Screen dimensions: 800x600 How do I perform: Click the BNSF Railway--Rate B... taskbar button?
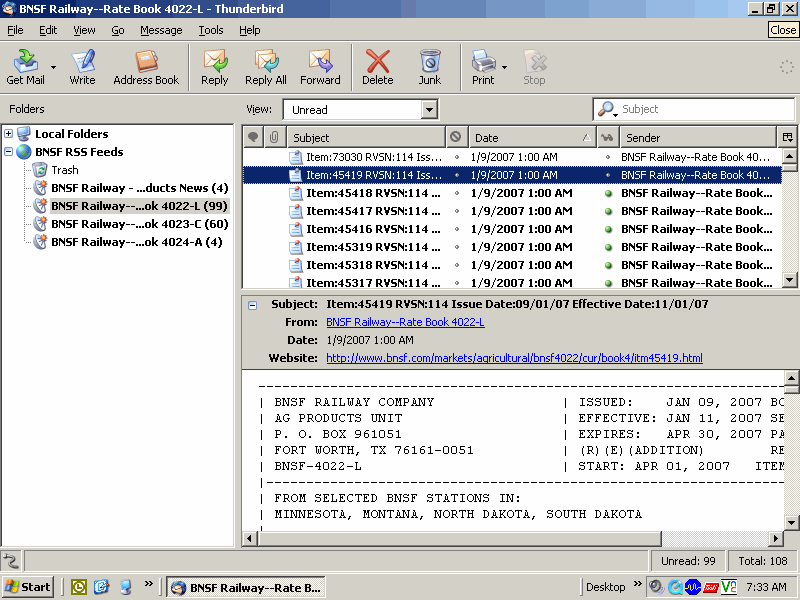point(247,588)
